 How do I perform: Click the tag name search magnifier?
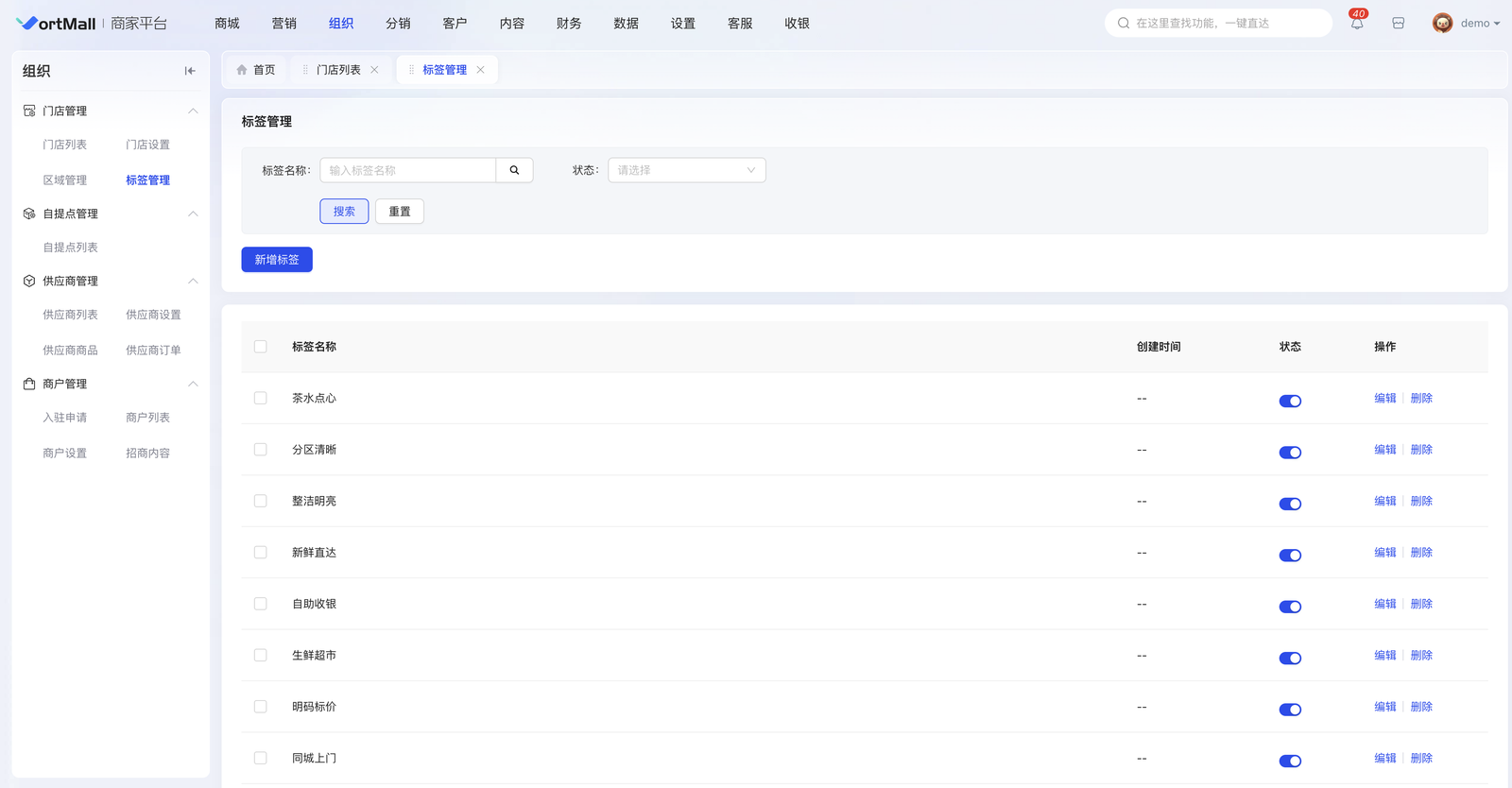coord(514,170)
